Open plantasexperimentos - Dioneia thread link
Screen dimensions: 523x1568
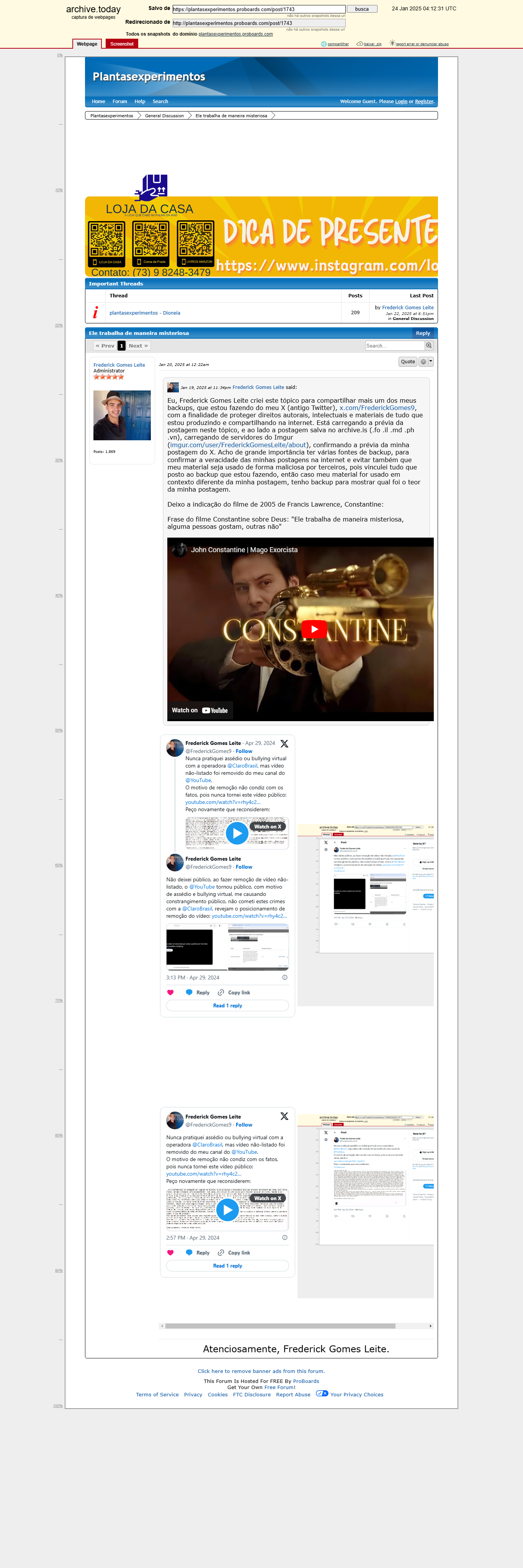[x=145, y=313]
